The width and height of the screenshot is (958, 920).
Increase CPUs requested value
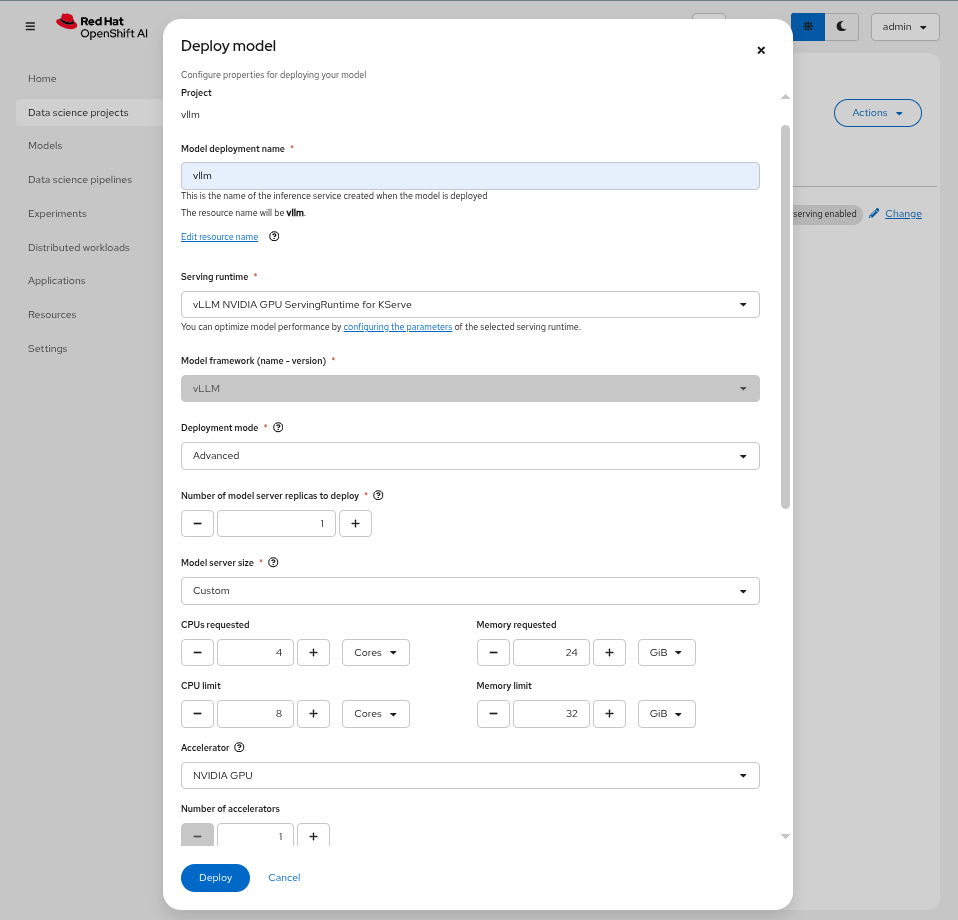click(x=313, y=652)
